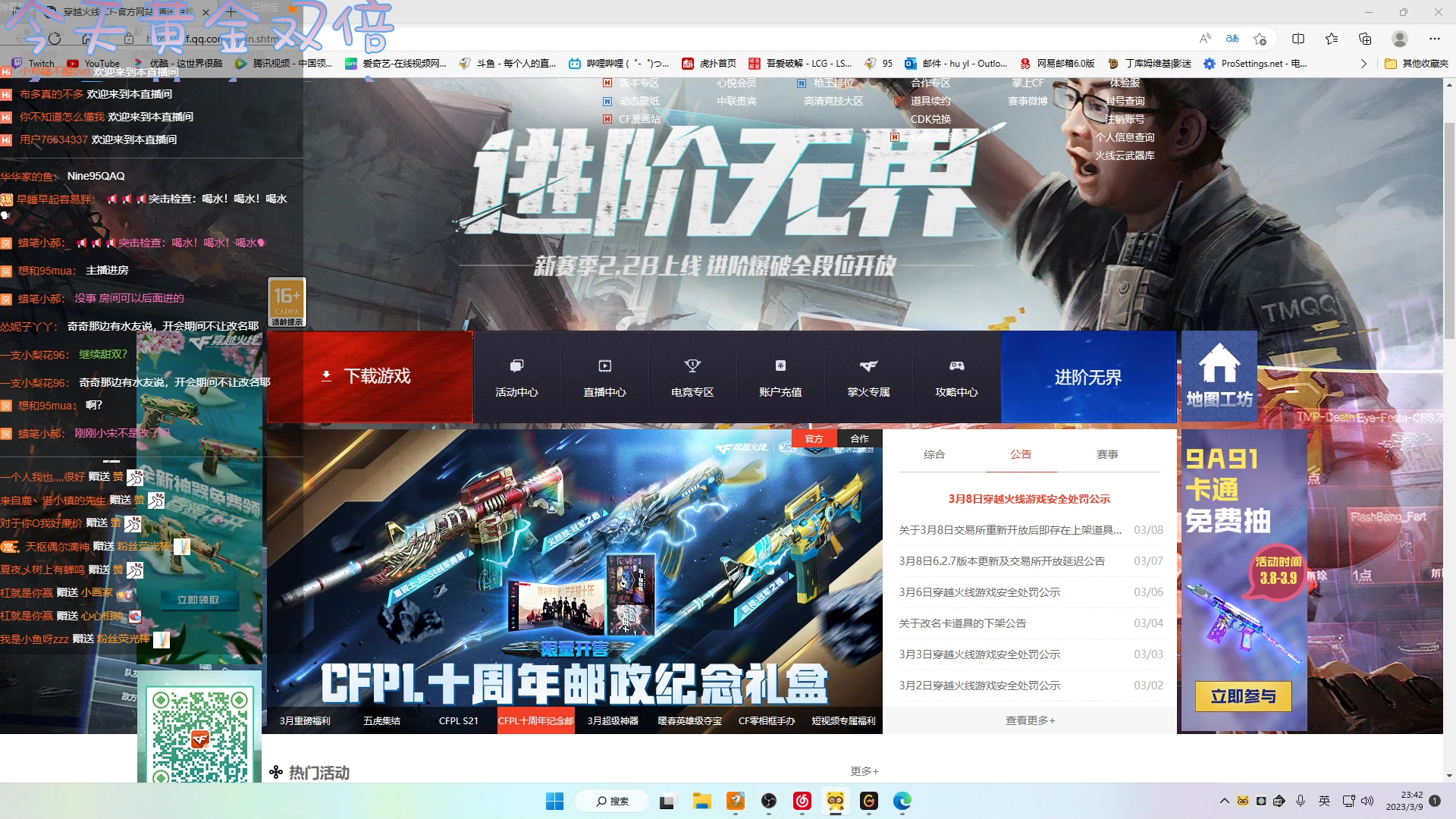The width and height of the screenshot is (1456, 819).
Task: Click the 进阶无界 blue banner button
Action: [1088, 377]
